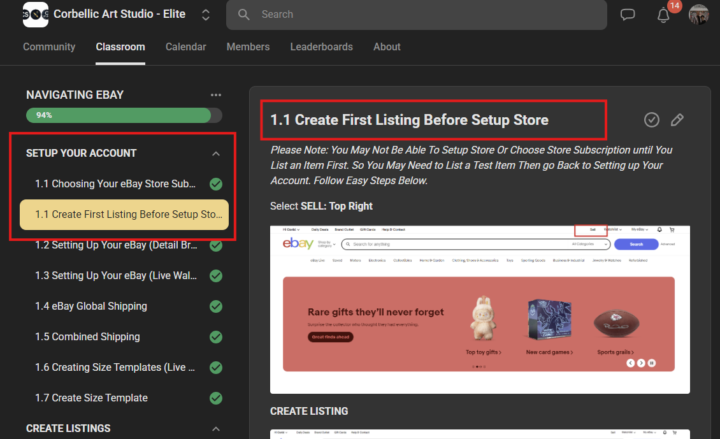
Task: Click the Create Listing heading
Action: click(309, 411)
